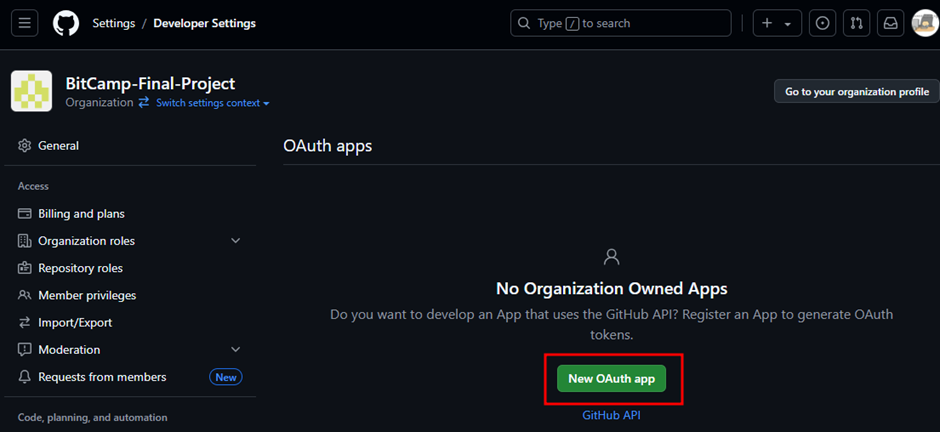
Task: Click the New OAuth app button
Action: 611,379
